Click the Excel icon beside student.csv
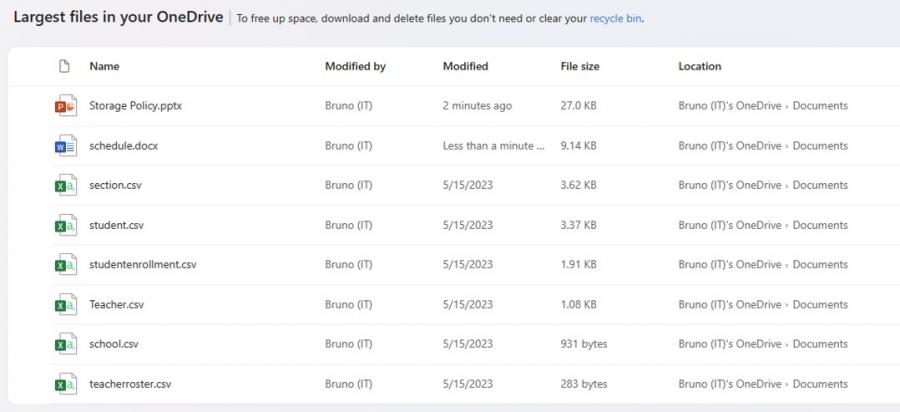The width and height of the screenshot is (900, 412). pyautogui.click(x=65, y=225)
